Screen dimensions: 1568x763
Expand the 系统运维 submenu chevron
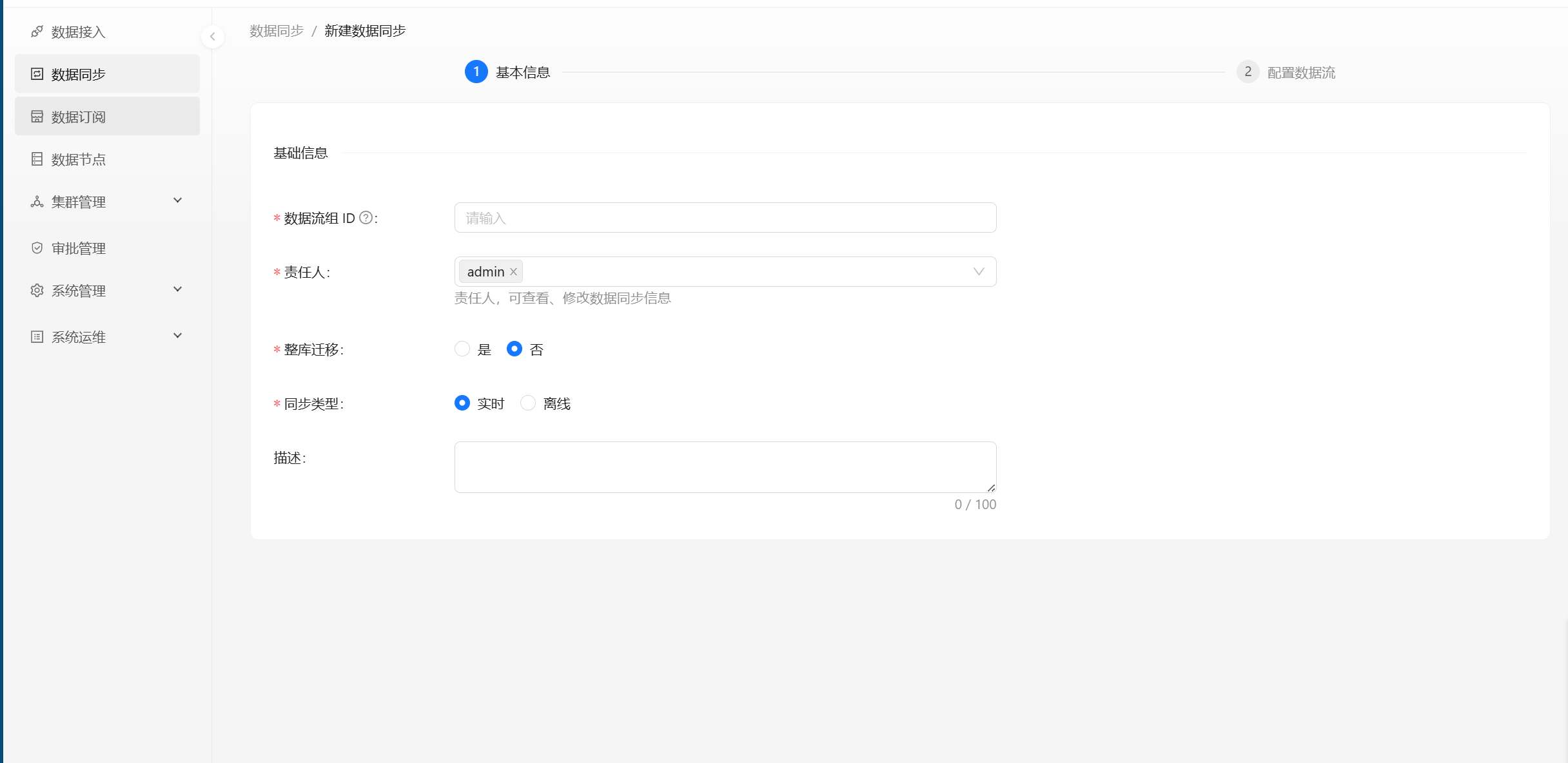coord(178,336)
